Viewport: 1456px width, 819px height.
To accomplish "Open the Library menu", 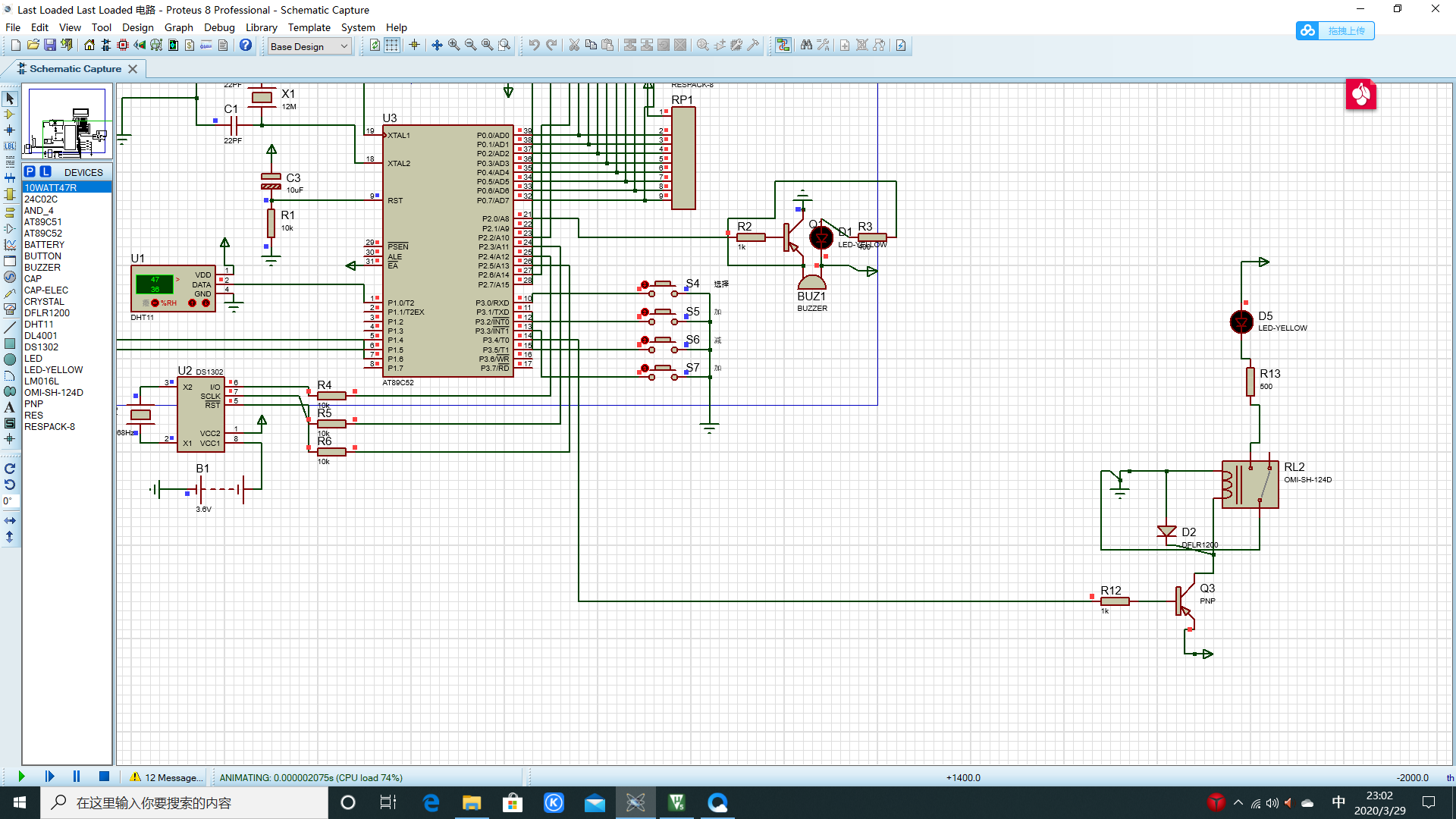I will [x=261, y=27].
